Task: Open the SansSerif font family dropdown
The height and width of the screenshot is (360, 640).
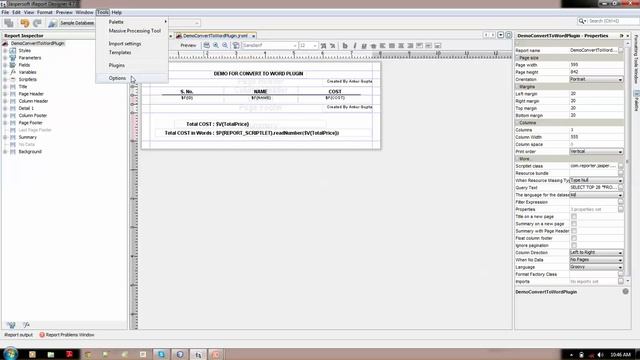Action: click(269, 46)
